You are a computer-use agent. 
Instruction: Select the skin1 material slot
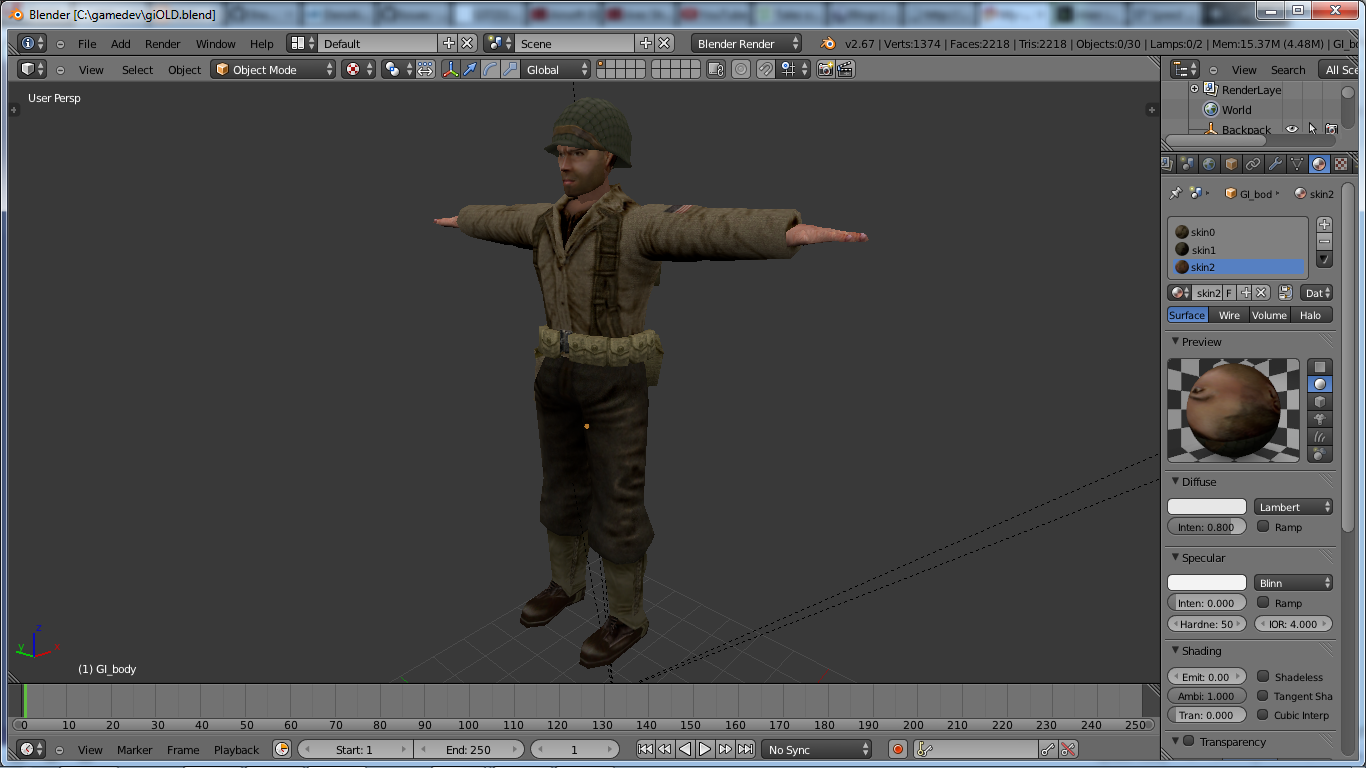(1239, 250)
